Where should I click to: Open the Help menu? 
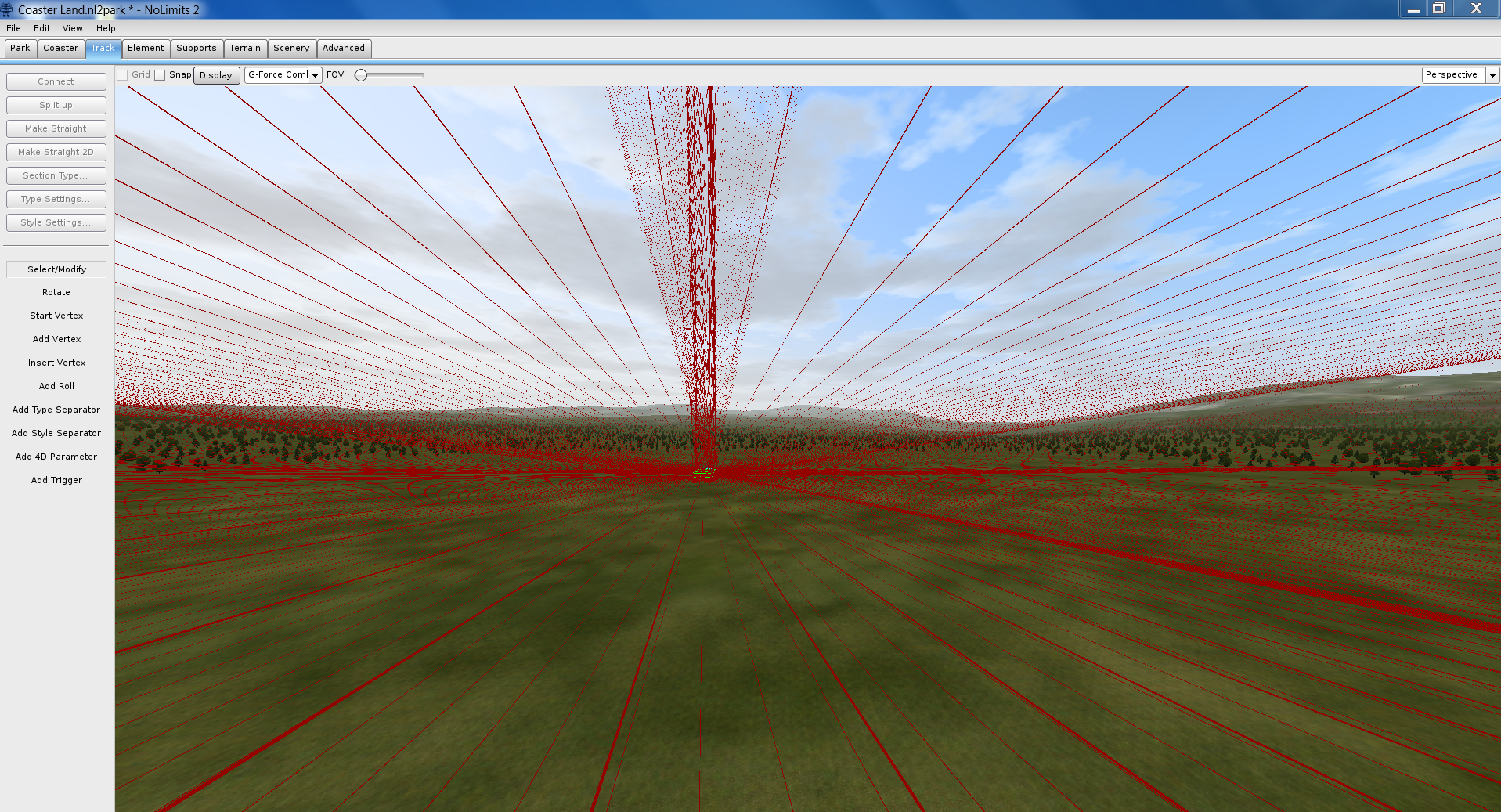point(106,28)
